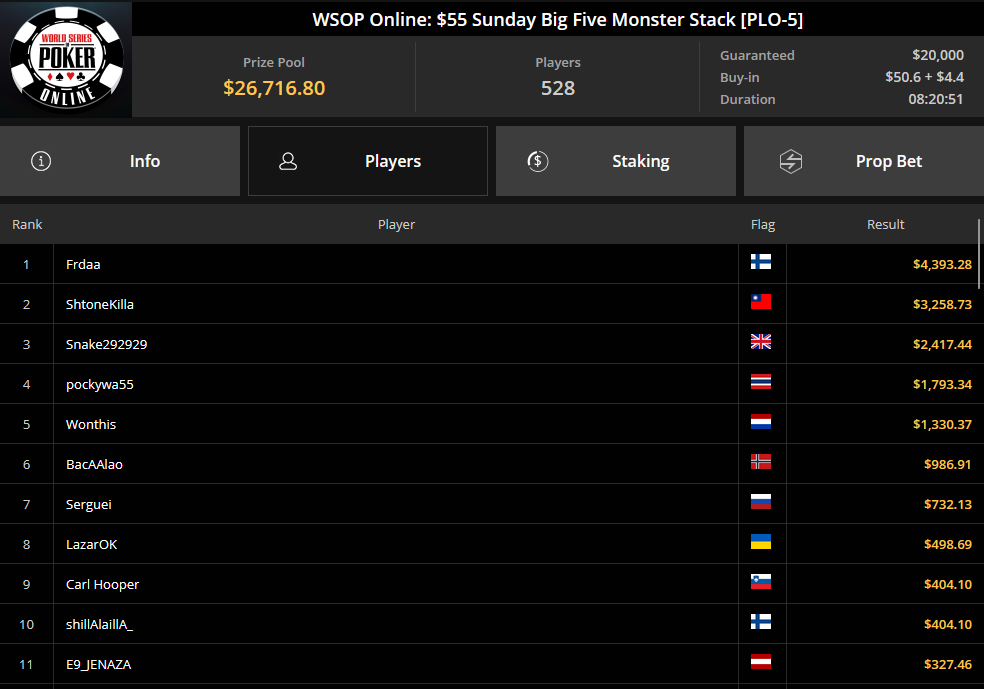Click the Players person silhouette icon
984x689 pixels.
pyautogui.click(x=288, y=161)
